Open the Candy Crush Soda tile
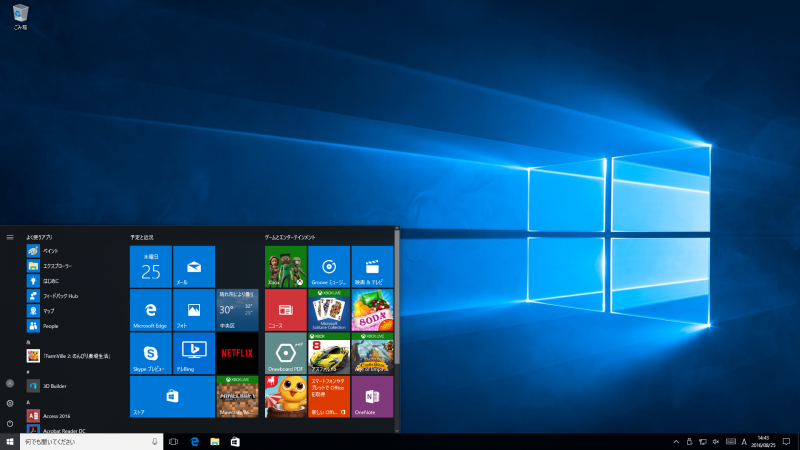Viewport: 800px width, 450px height. click(372, 310)
